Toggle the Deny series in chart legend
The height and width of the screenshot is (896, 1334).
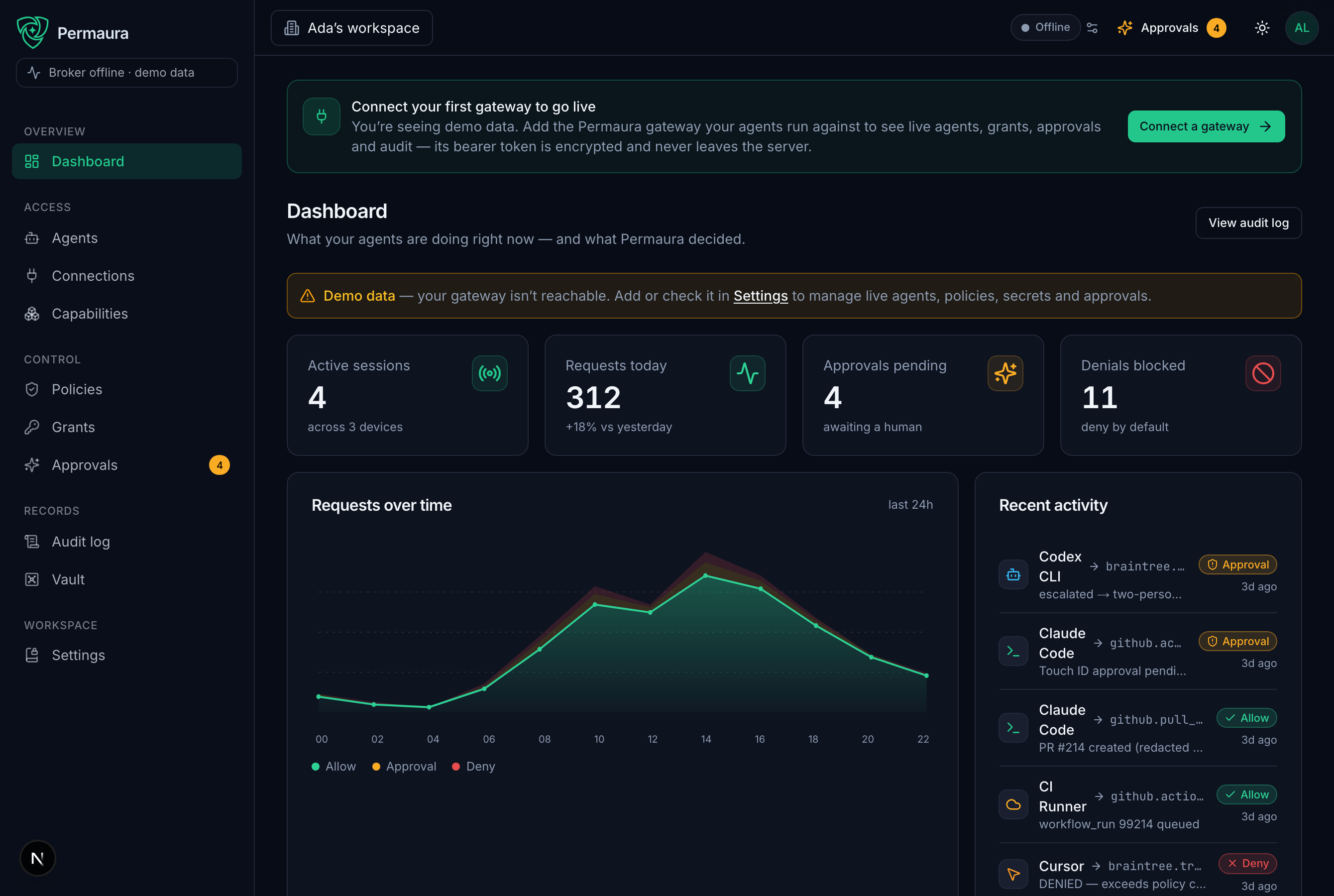(473, 766)
